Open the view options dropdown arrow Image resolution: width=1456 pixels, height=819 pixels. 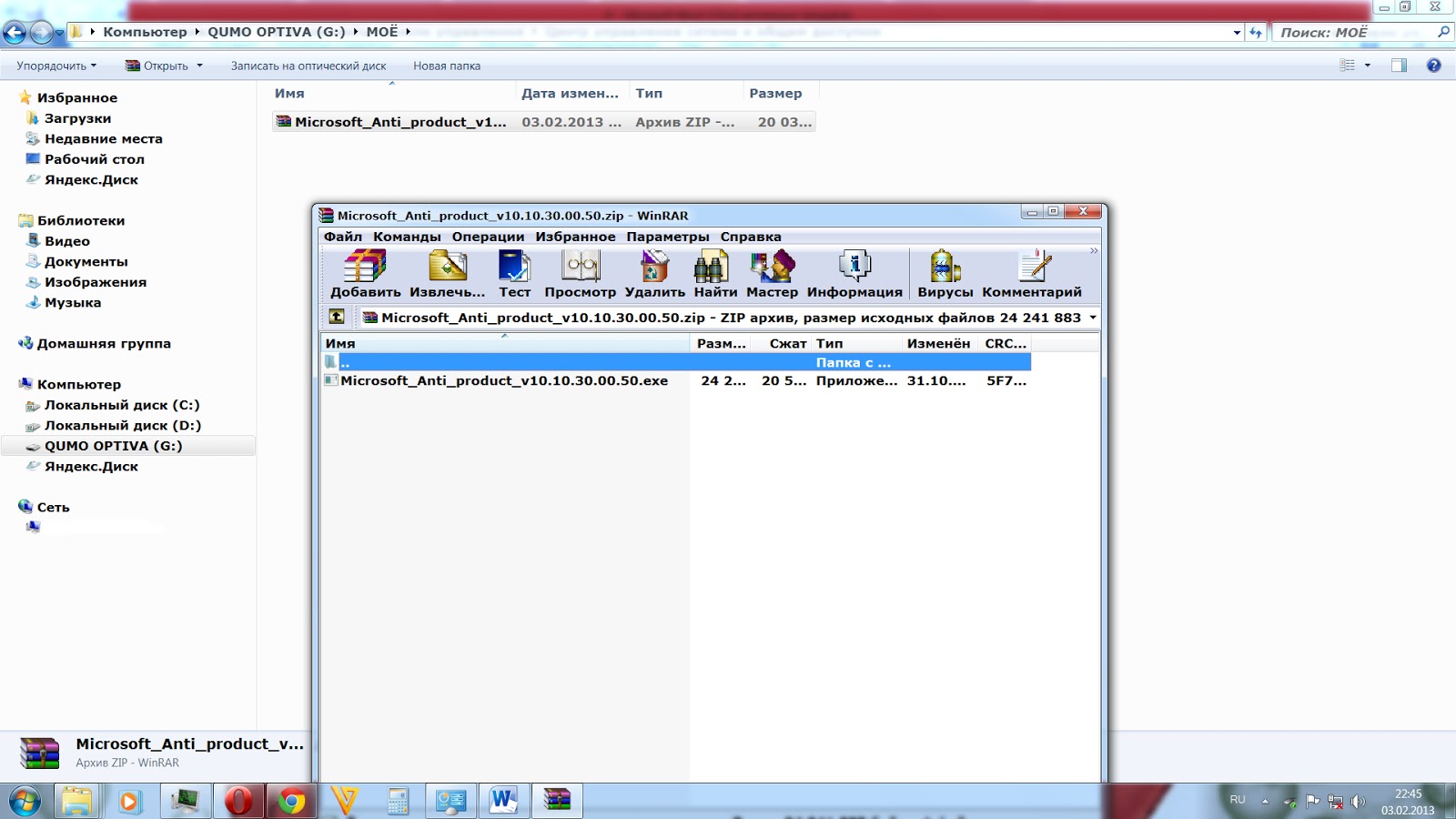(1367, 66)
